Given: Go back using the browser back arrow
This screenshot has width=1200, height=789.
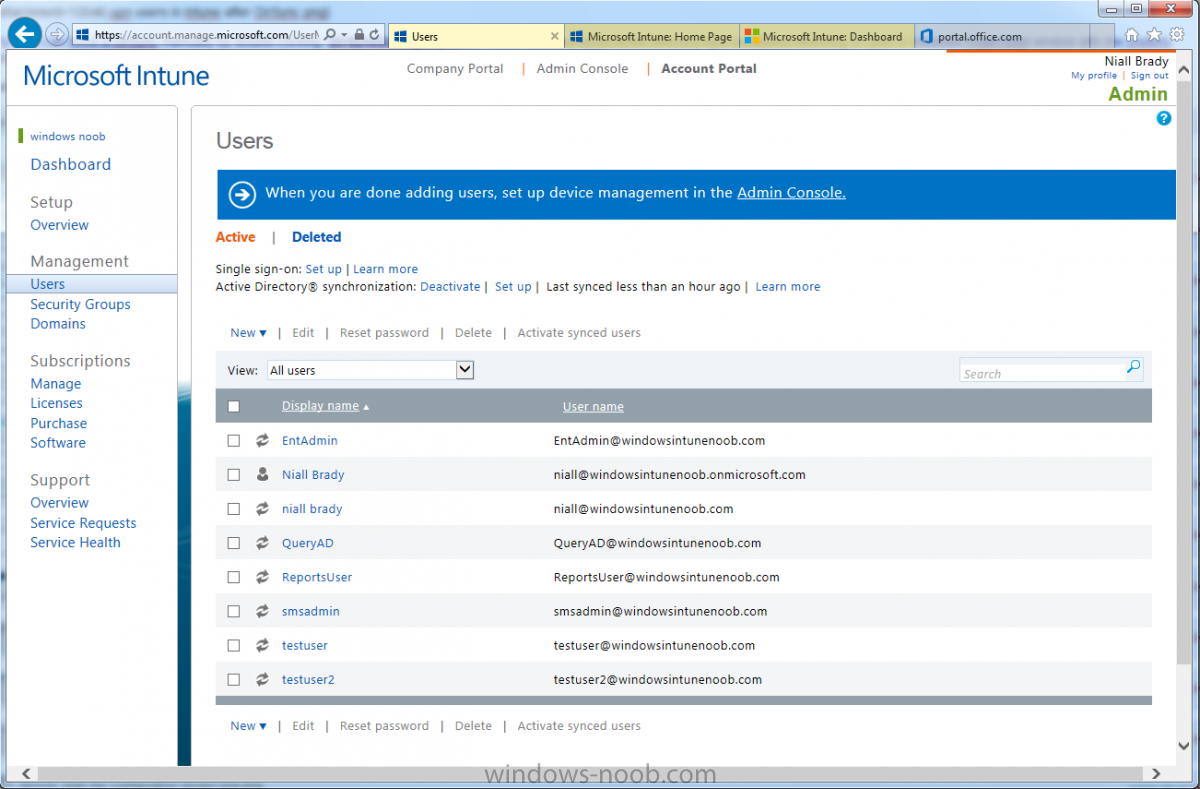Looking at the screenshot, I should coord(24,35).
